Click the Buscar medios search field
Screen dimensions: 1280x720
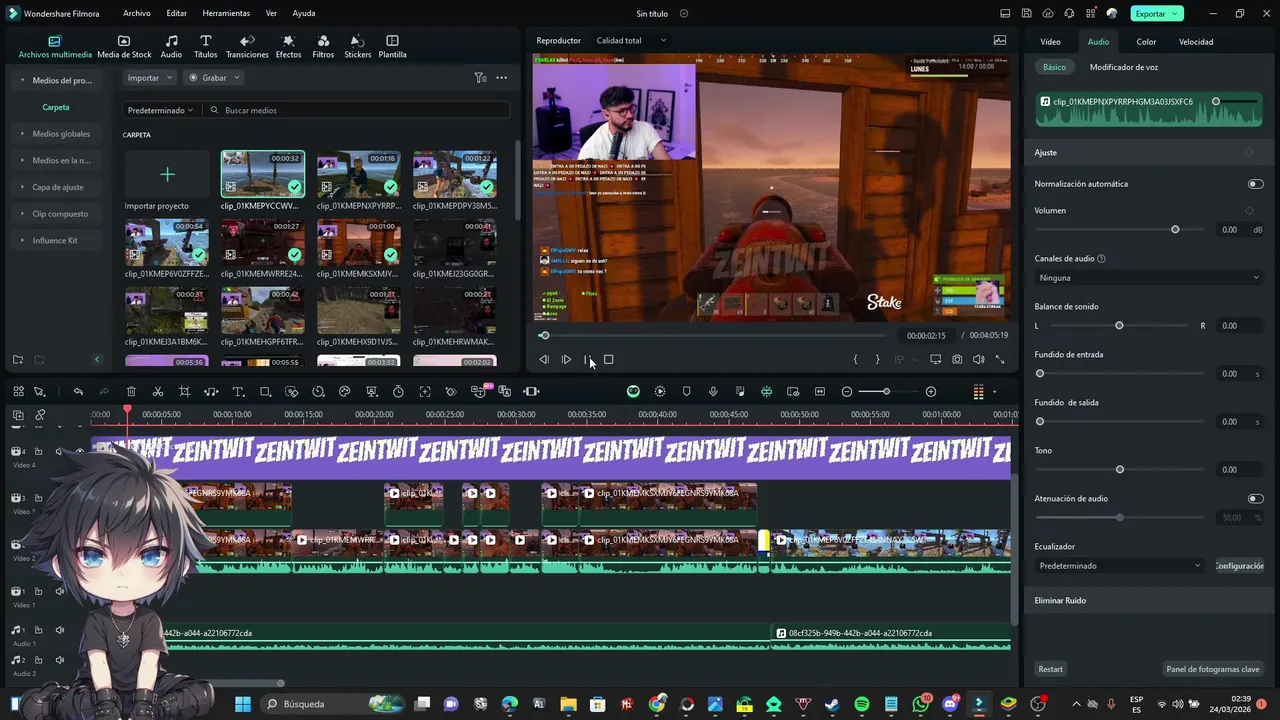357,110
